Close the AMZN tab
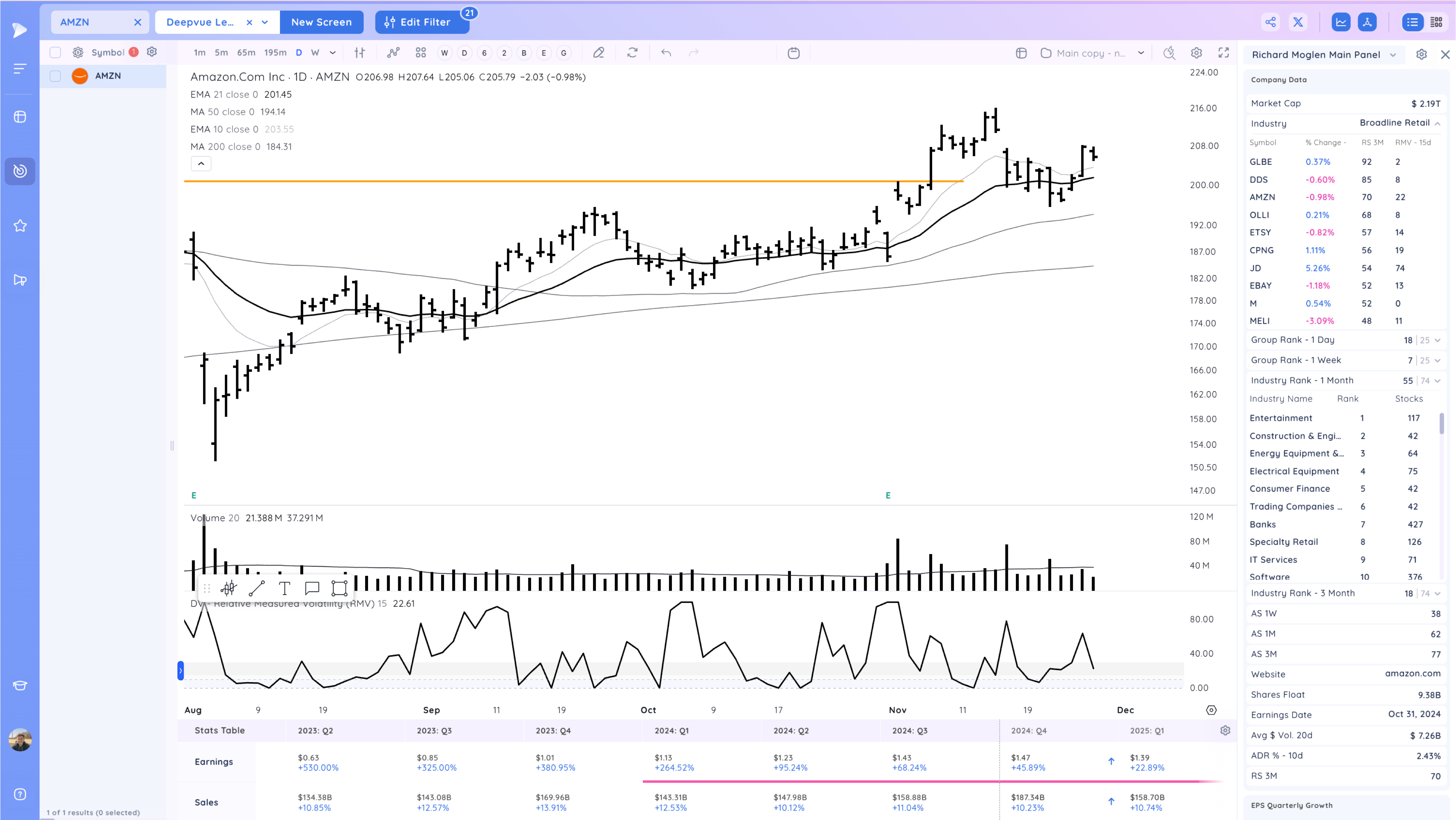 click(x=137, y=22)
